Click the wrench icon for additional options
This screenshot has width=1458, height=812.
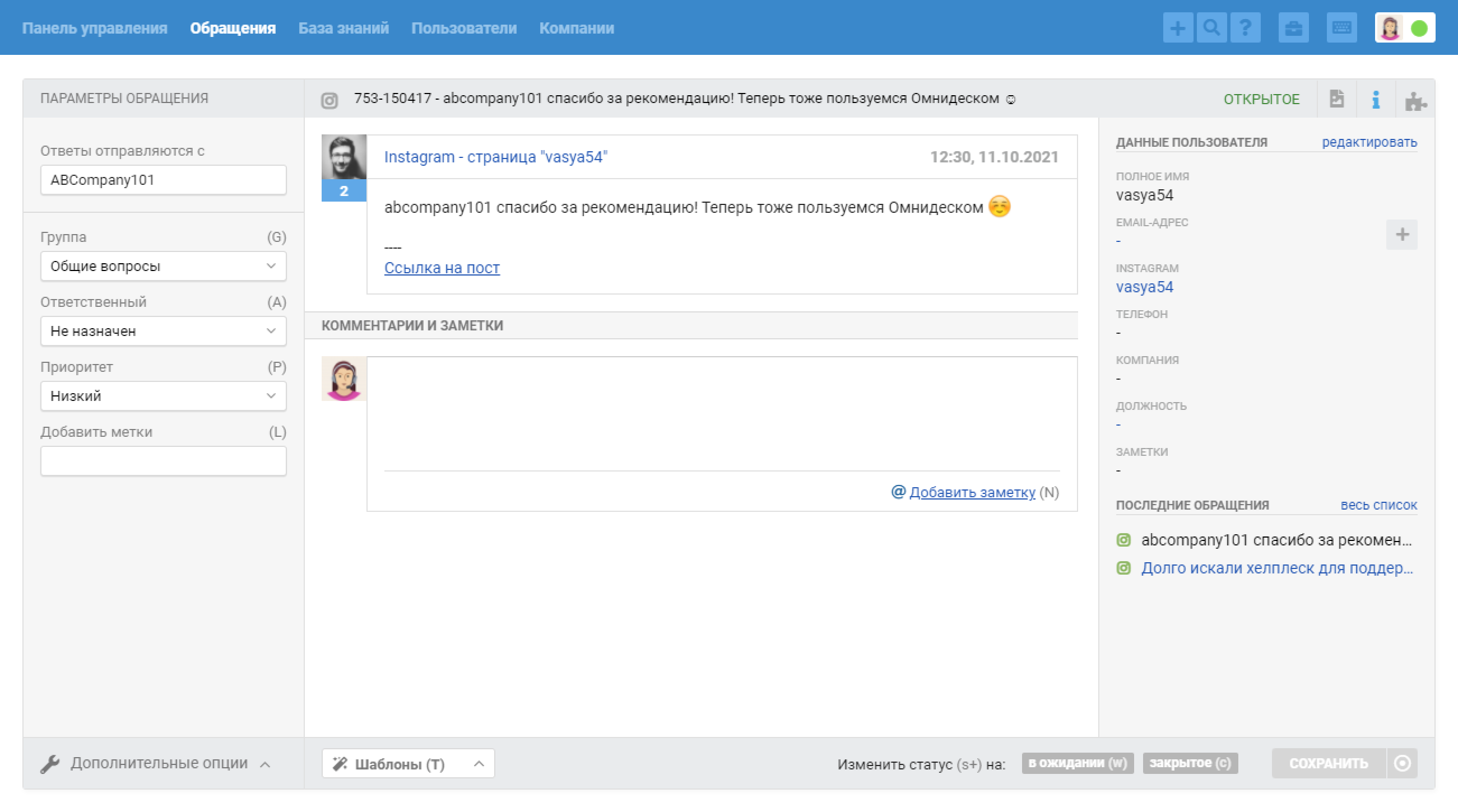click(50, 764)
